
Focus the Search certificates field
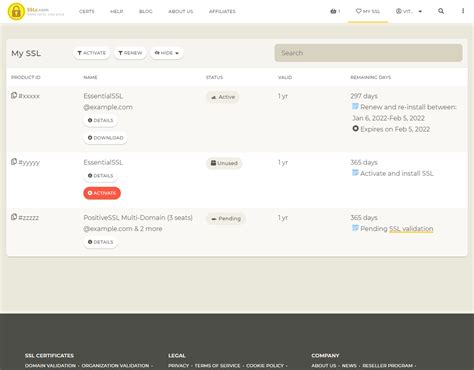(368, 53)
